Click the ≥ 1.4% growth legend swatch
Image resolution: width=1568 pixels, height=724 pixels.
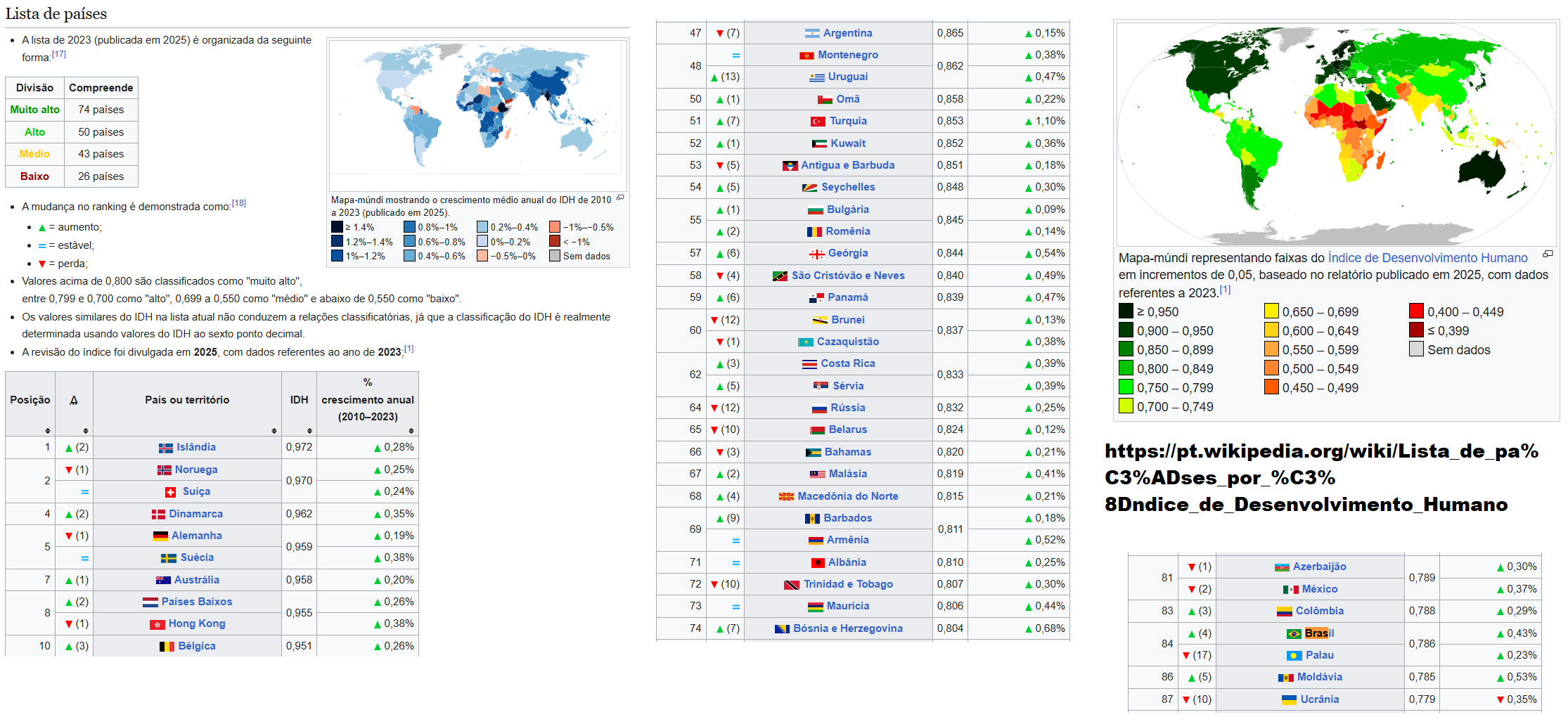[337, 227]
